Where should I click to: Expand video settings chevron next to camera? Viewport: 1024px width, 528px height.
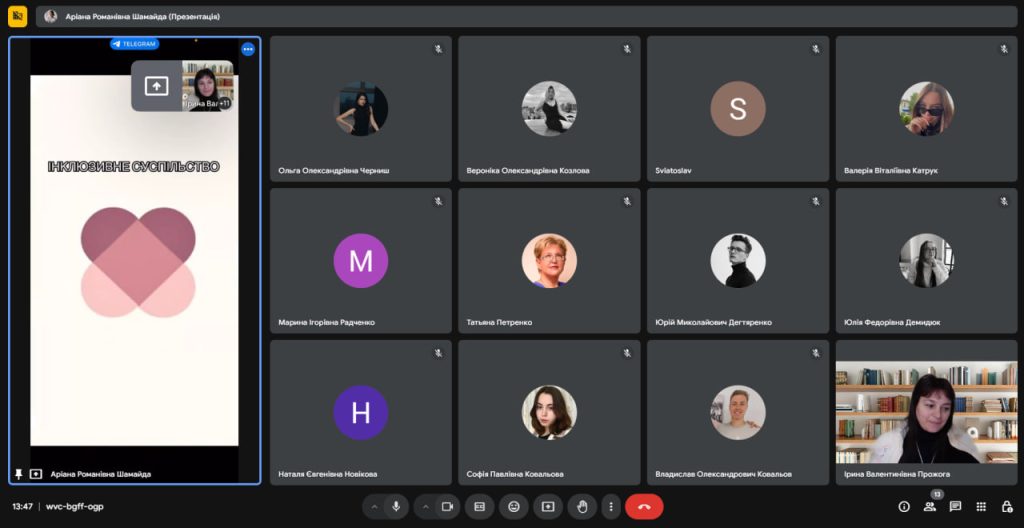425,506
